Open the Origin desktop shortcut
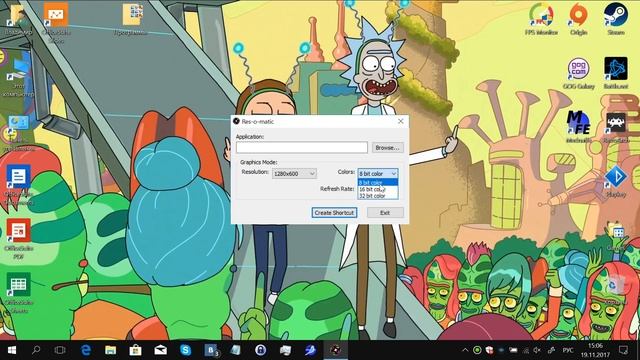 (x=578, y=18)
